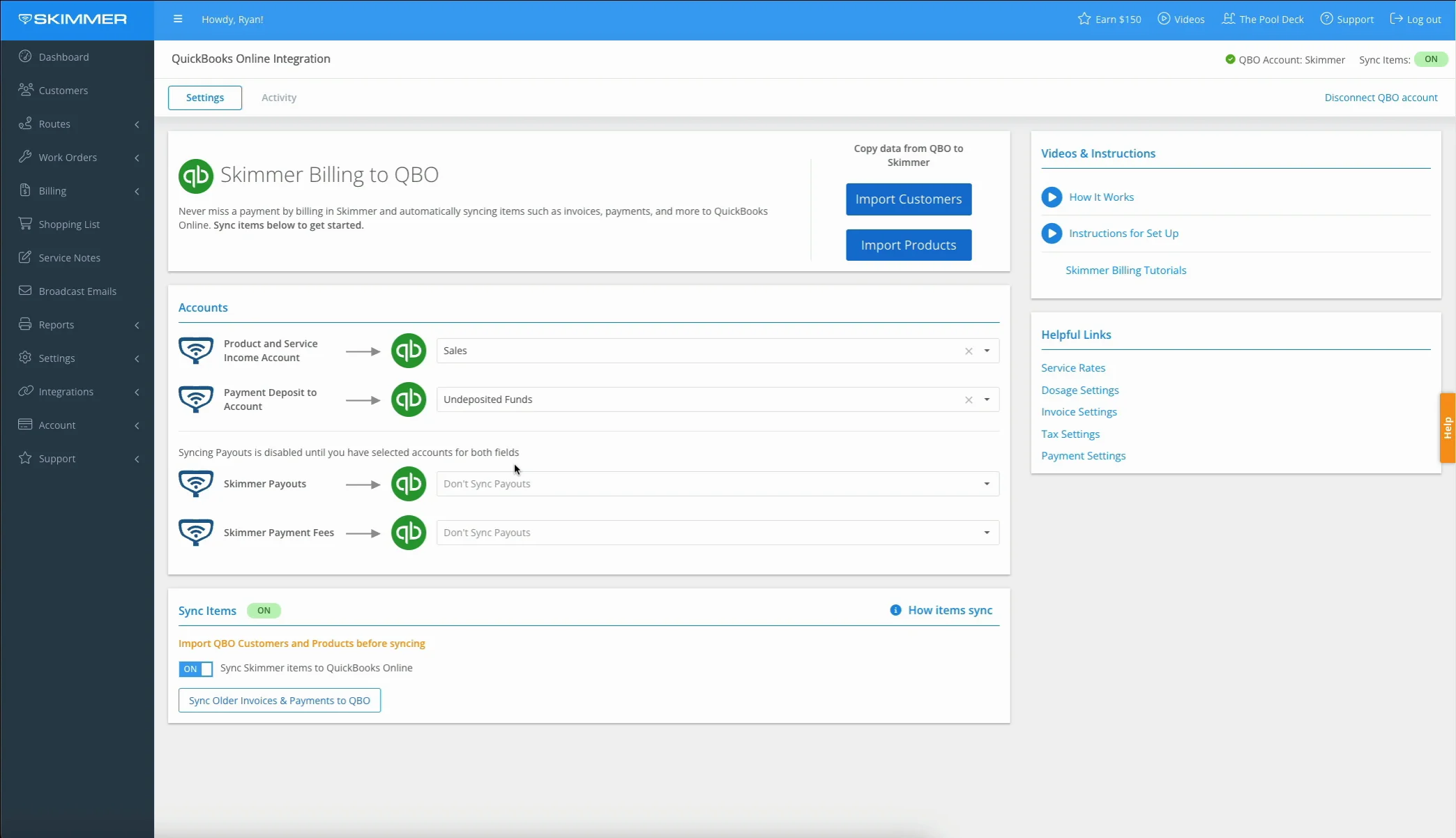1456x838 pixels.
Task: Clear the Undeposited Funds selection
Action: point(969,400)
